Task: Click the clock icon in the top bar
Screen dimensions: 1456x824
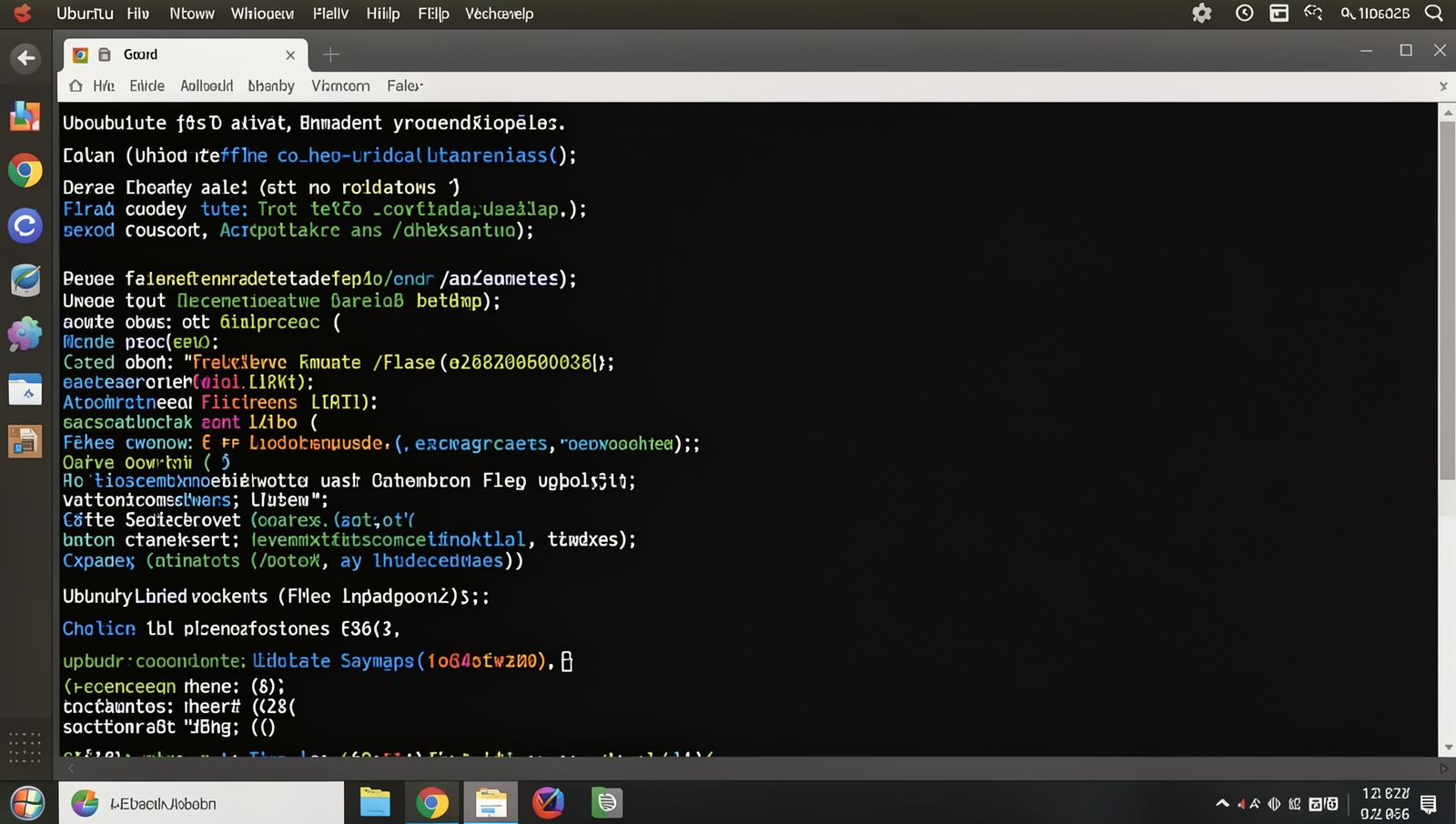Action: coord(1244,13)
